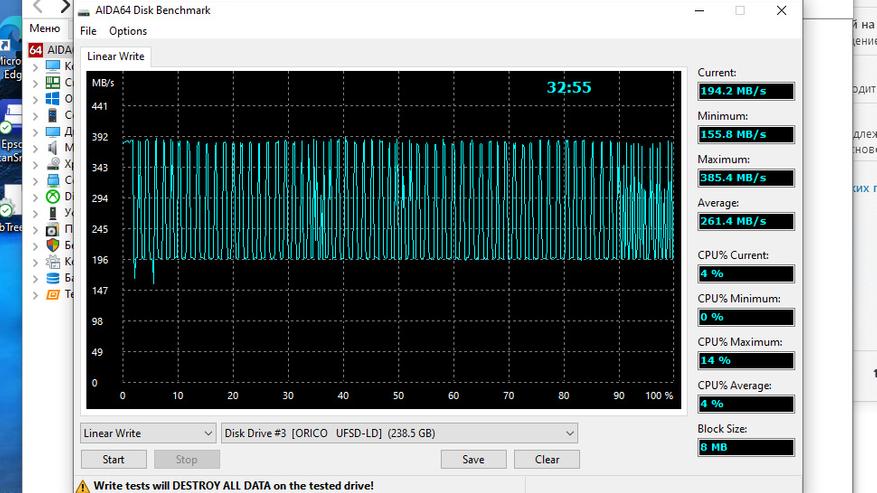Expand the Database node chevron

(36, 279)
